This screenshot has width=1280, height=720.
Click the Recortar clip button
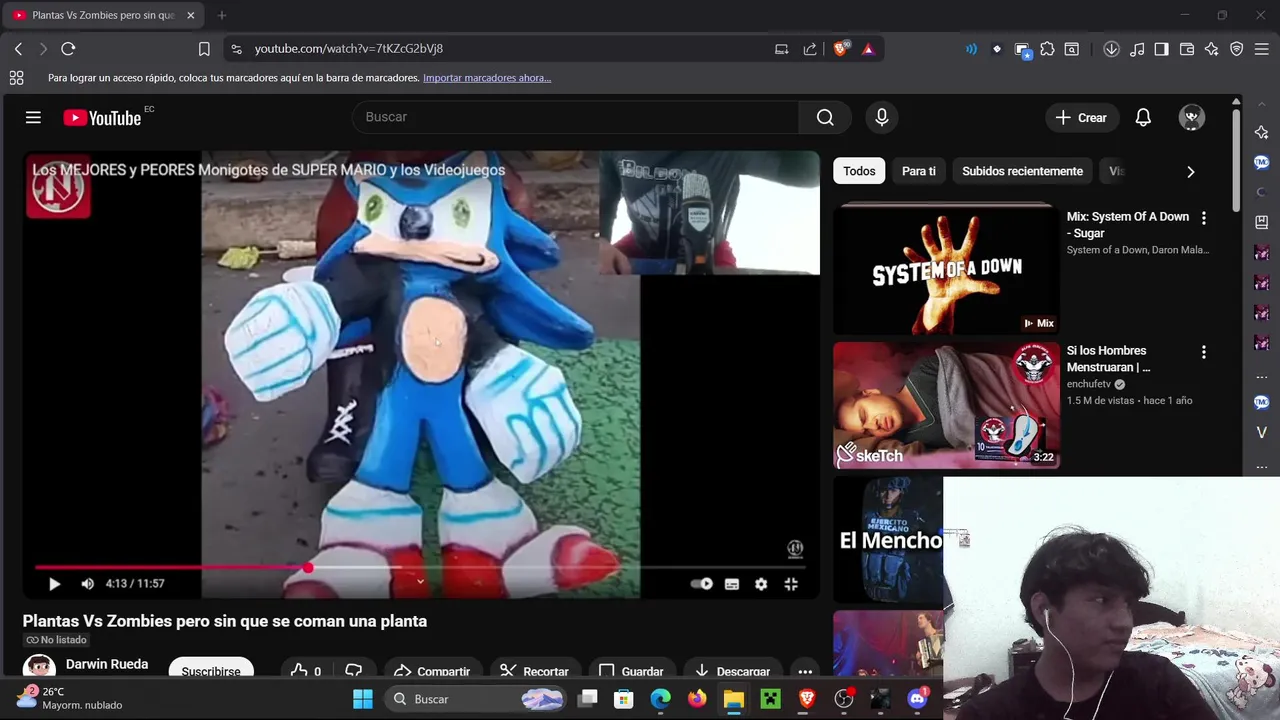534,670
